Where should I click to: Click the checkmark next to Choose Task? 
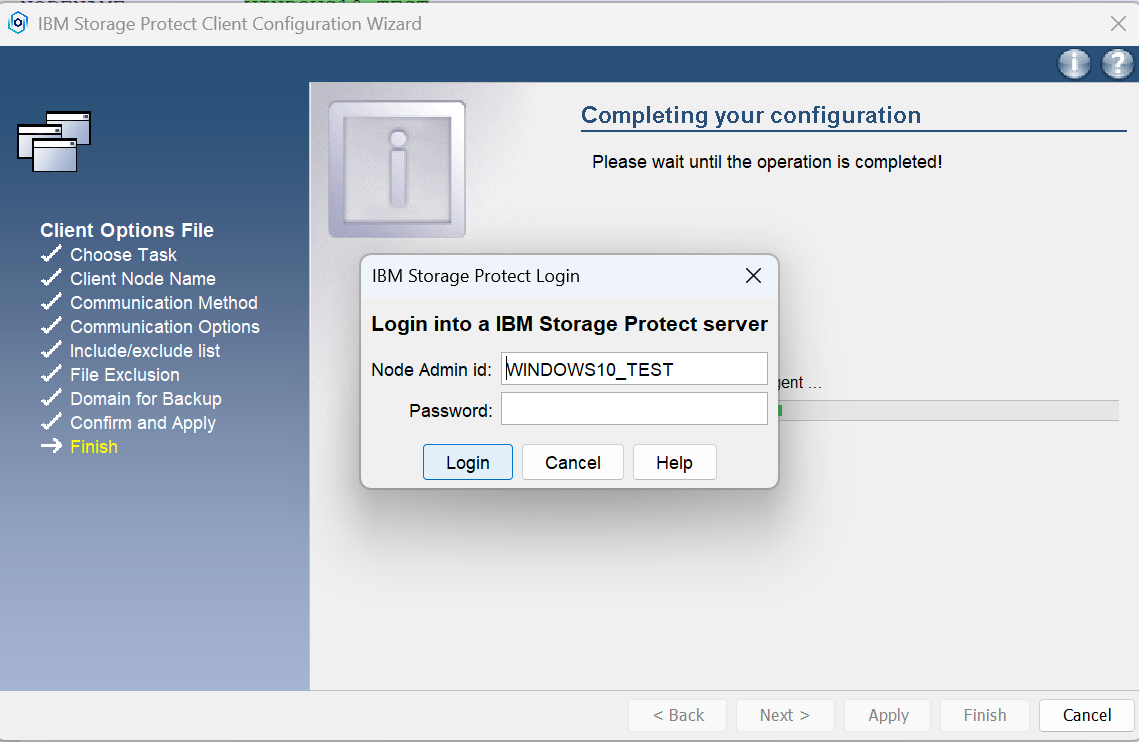point(51,255)
